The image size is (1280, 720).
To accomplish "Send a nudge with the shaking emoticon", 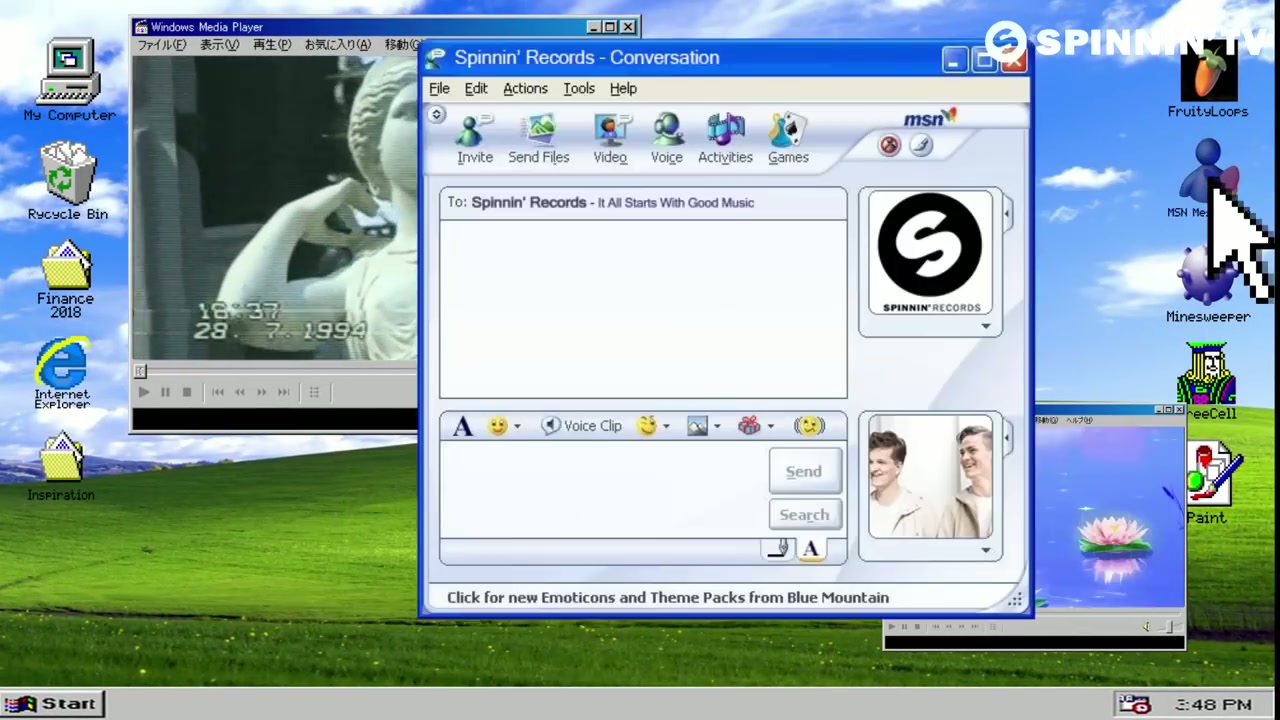I will tap(809, 426).
